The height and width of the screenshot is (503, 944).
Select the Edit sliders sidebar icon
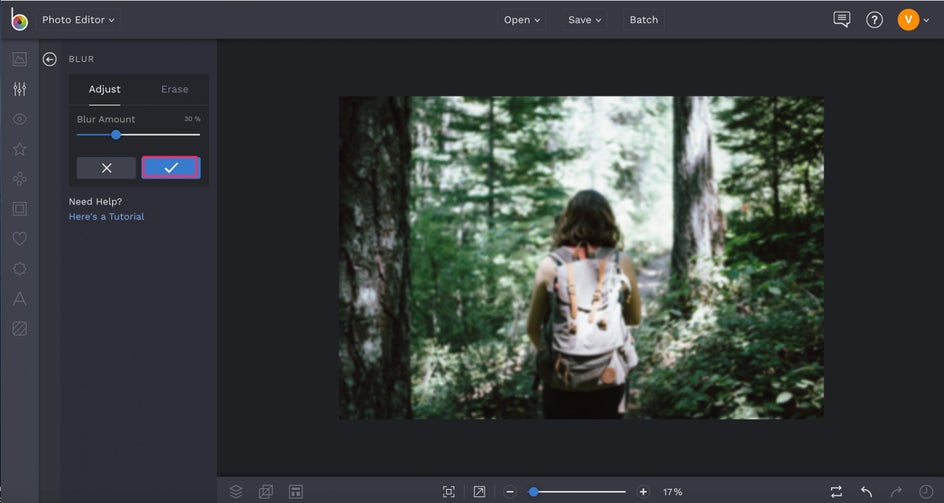coord(19,89)
